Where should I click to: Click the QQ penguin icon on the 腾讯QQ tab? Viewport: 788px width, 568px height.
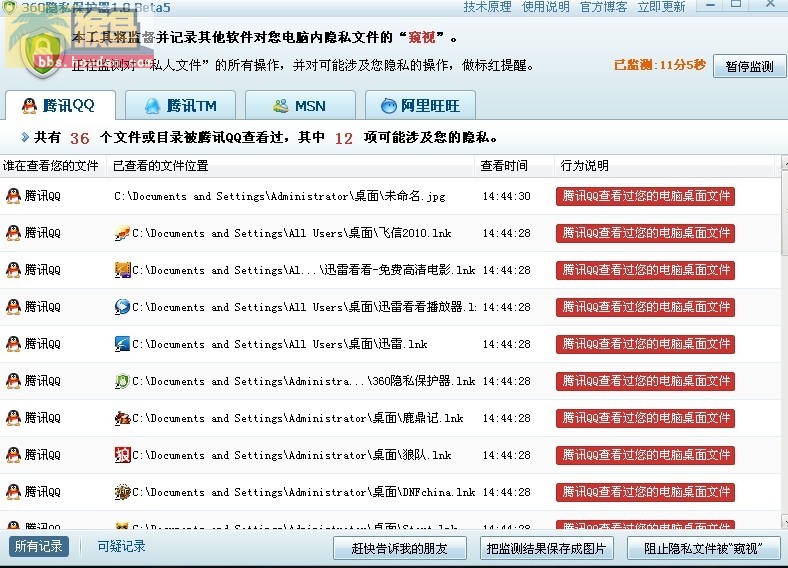29,106
